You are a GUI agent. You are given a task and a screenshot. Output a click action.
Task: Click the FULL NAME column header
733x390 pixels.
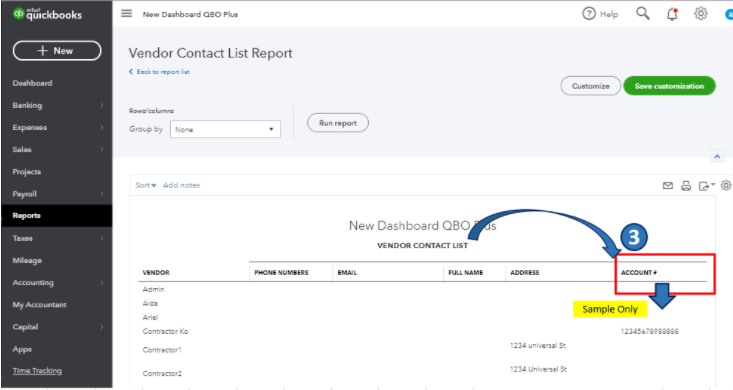click(x=466, y=273)
